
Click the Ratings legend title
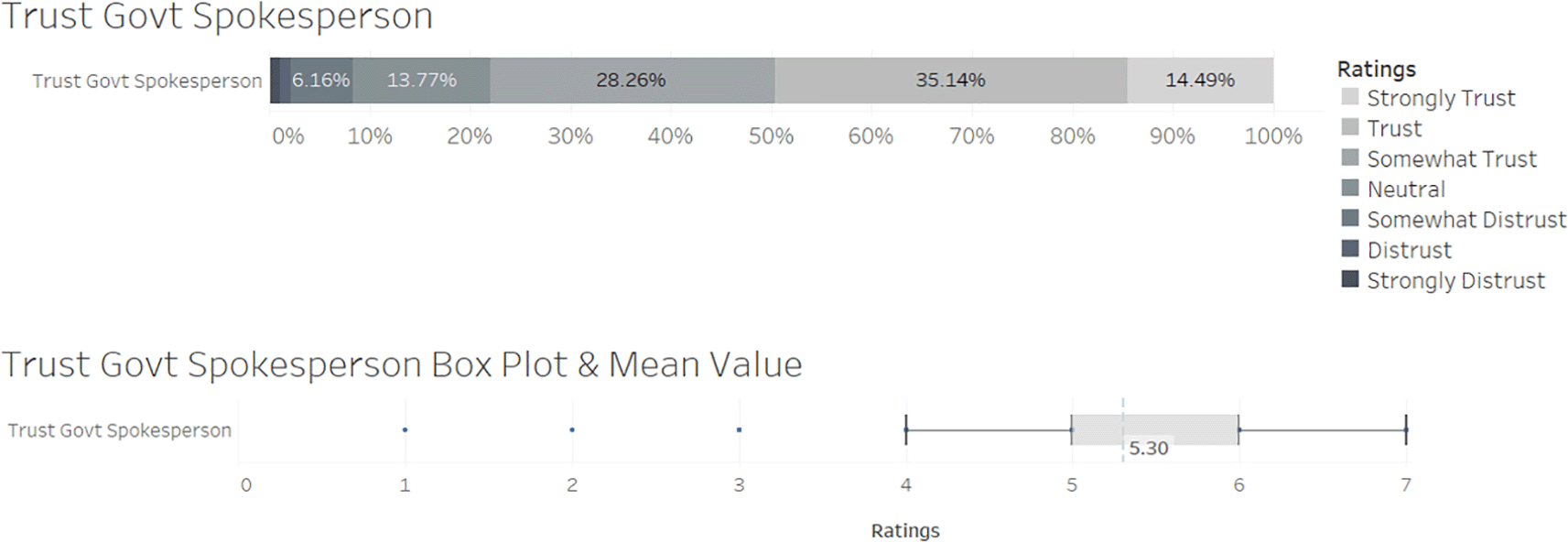coord(1376,70)
